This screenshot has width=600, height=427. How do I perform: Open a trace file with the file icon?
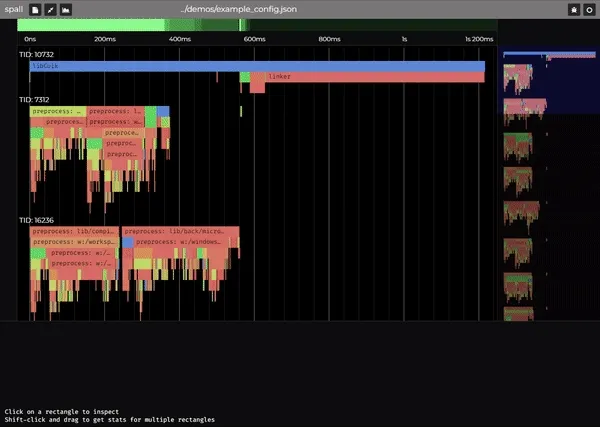(35, 10)
